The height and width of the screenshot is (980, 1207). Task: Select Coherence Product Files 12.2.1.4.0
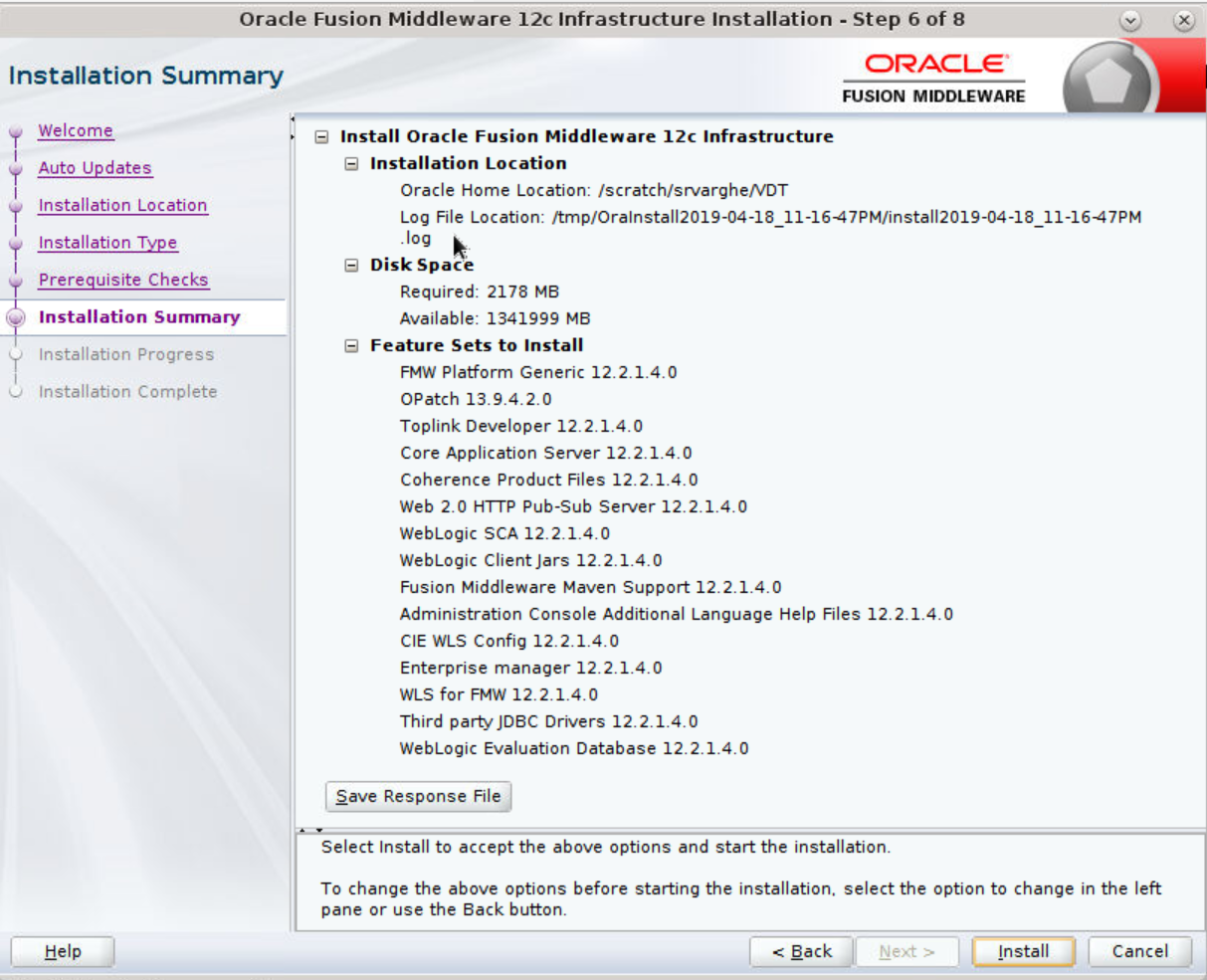click(549, 481)
